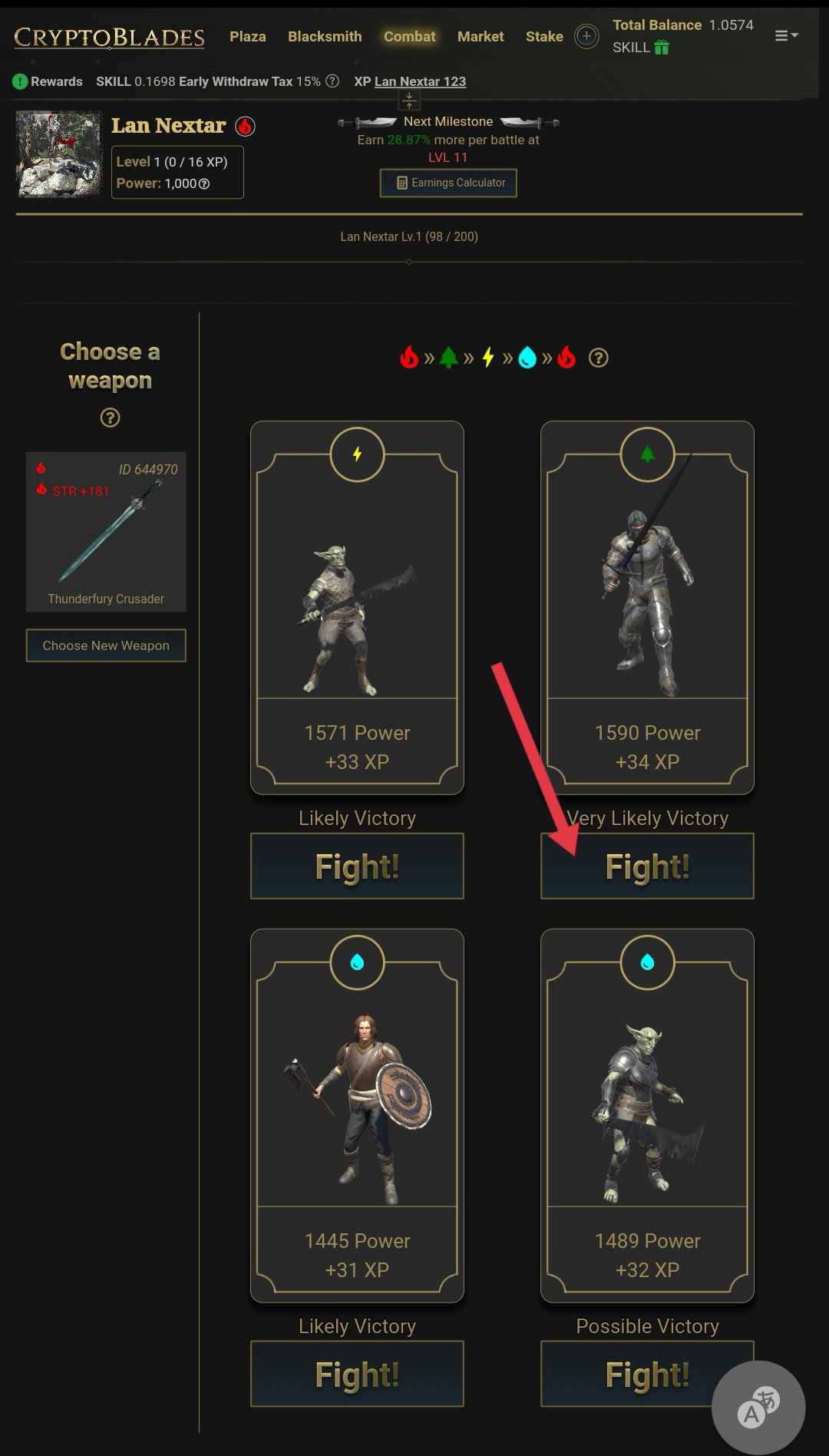Click the Lan Nextar 123 XP link
The width and height of the screenshot is (829, 1456).
click(x=420, y=81)
